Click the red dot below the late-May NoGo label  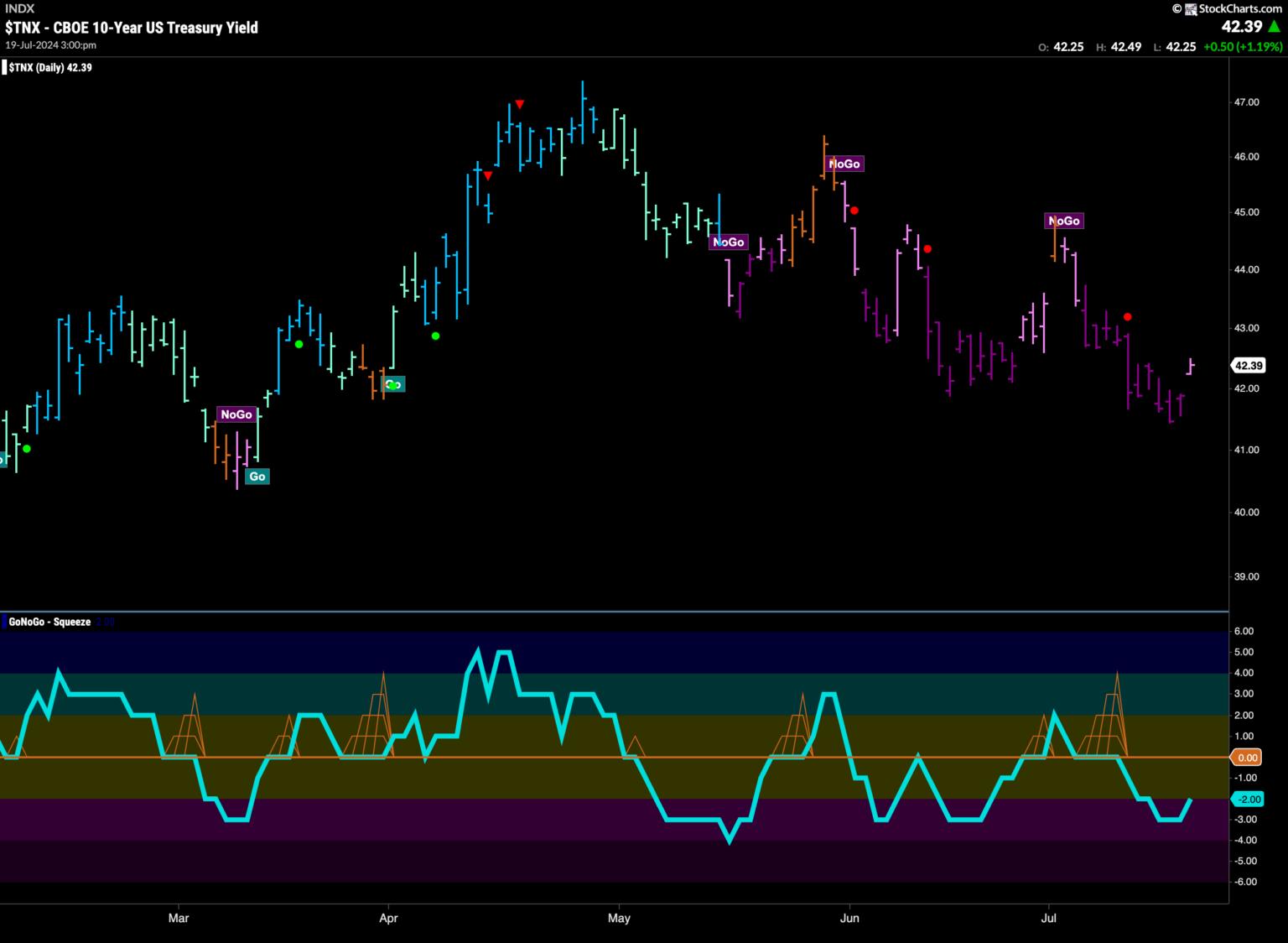pos(854,211)
